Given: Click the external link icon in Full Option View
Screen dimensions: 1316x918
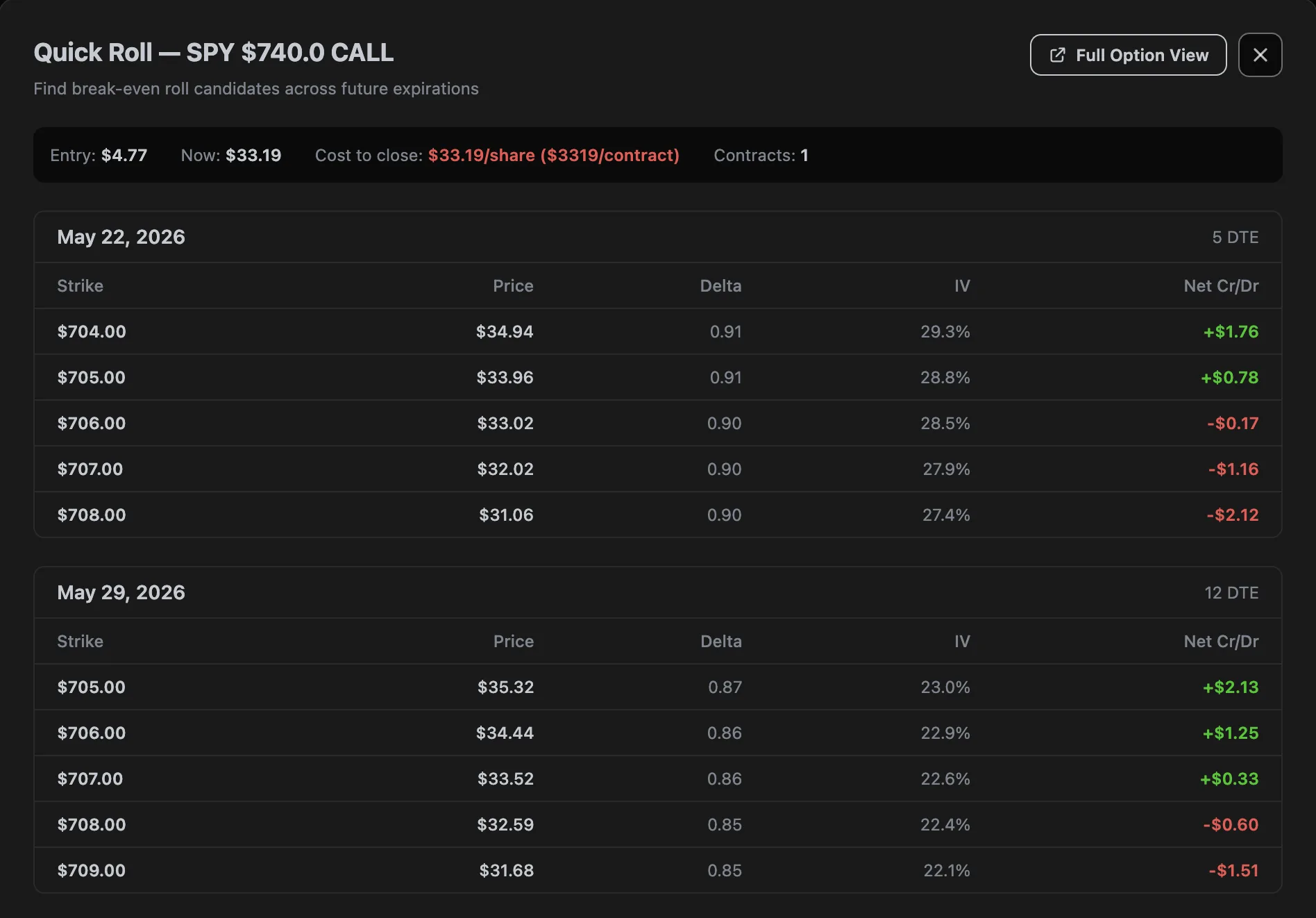Looking at the screenshot, I should point(1057,55).
